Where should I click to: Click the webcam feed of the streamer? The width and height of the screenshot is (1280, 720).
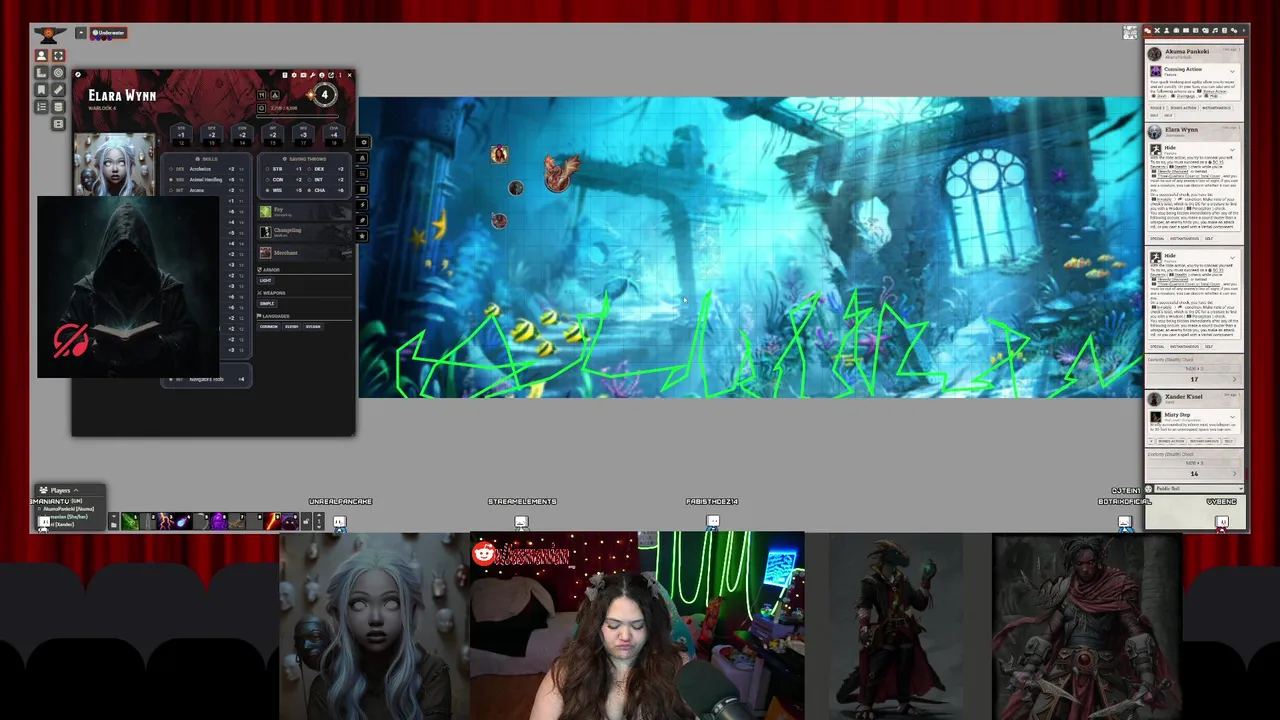(x=637, y=626)
